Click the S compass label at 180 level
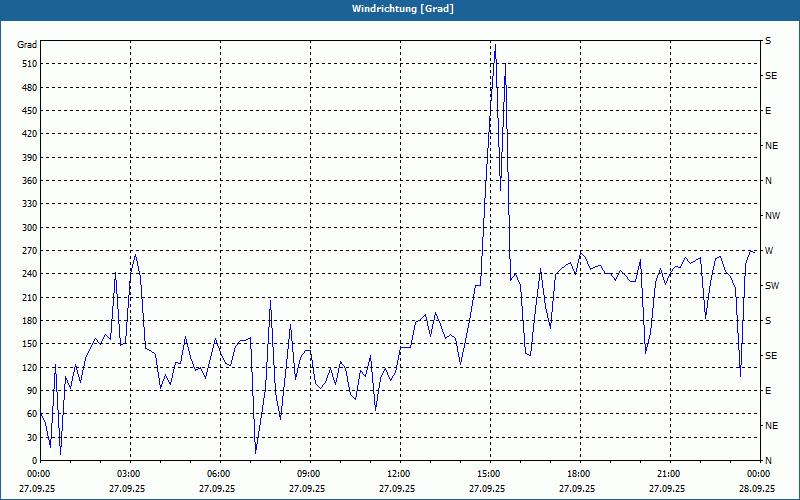This screenshot has width=800, height=500. pos(768,321)
